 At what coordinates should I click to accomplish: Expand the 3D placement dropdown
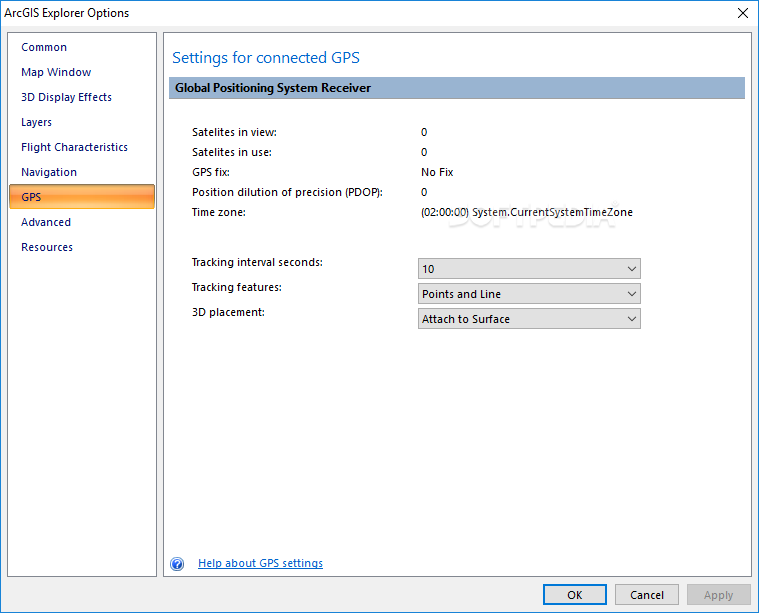[x=529, y=319]
